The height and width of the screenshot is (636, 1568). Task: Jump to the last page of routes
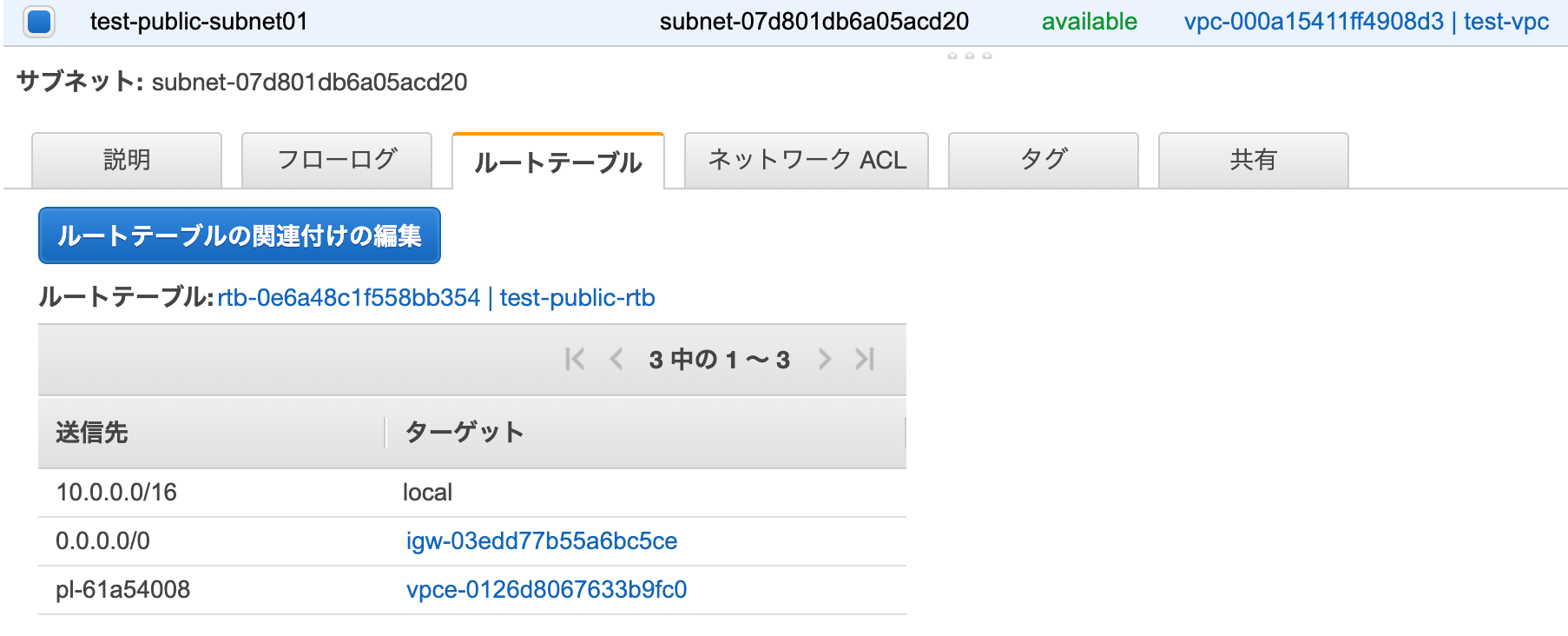865,359
